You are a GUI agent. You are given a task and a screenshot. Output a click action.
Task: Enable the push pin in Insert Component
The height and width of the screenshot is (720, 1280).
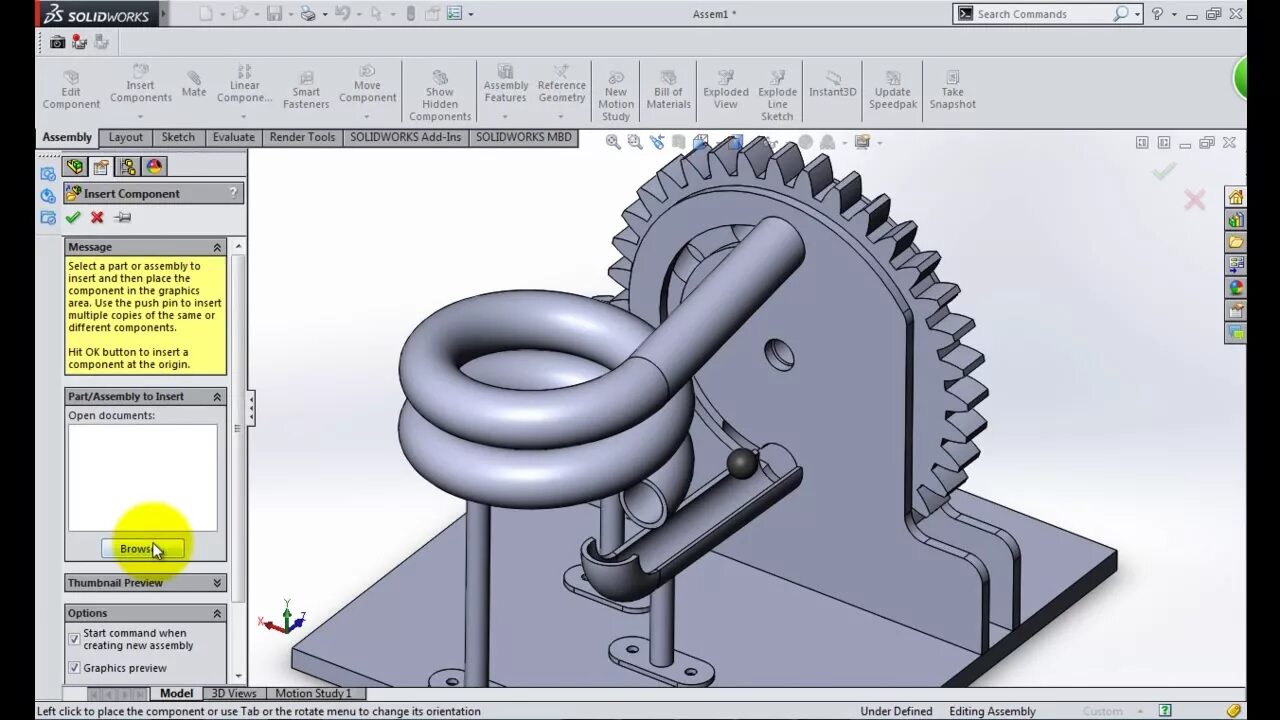pos(122,217)
